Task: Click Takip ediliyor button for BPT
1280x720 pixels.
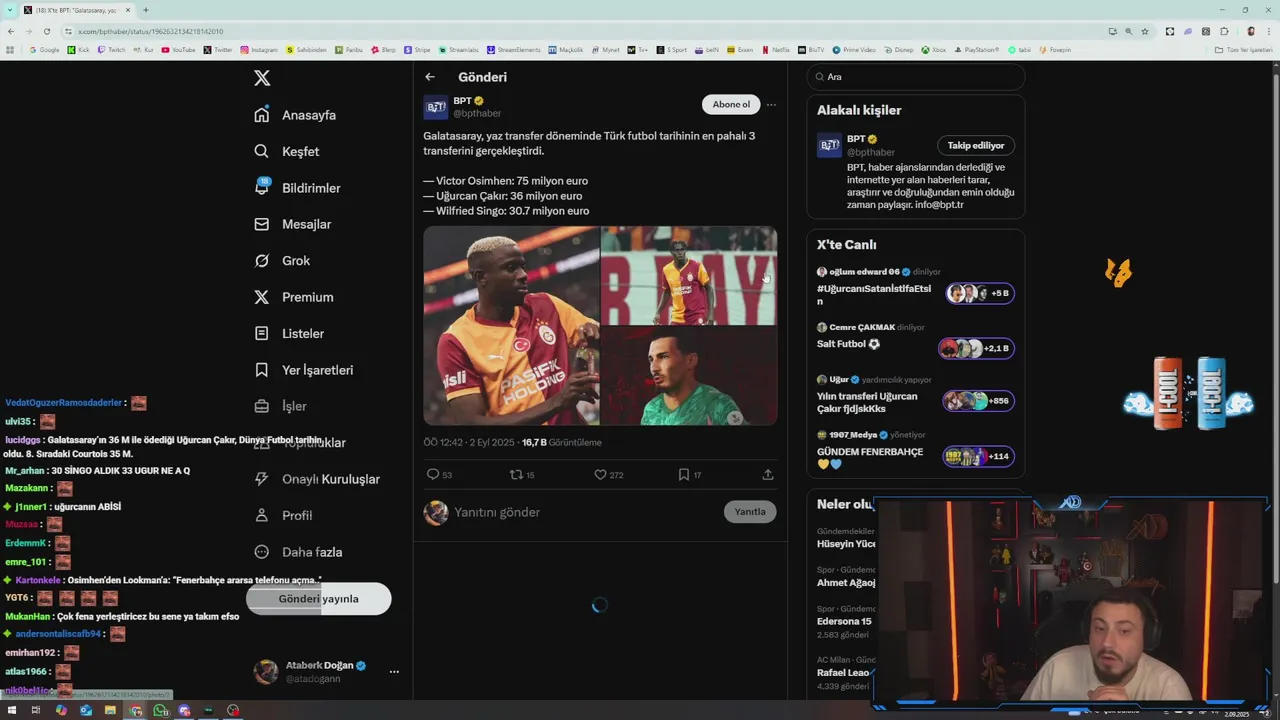Action: click(x=976, y=146)
